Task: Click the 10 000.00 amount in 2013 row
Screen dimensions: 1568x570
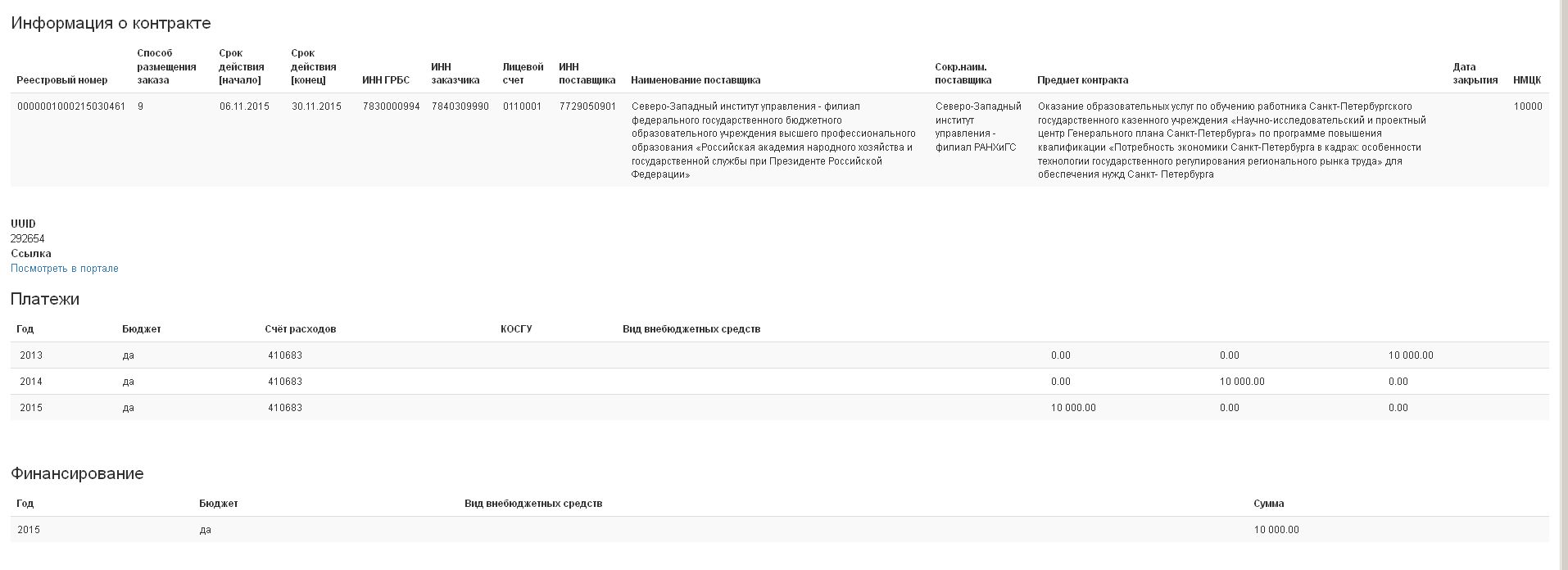Action: (x=1411, y=355)
